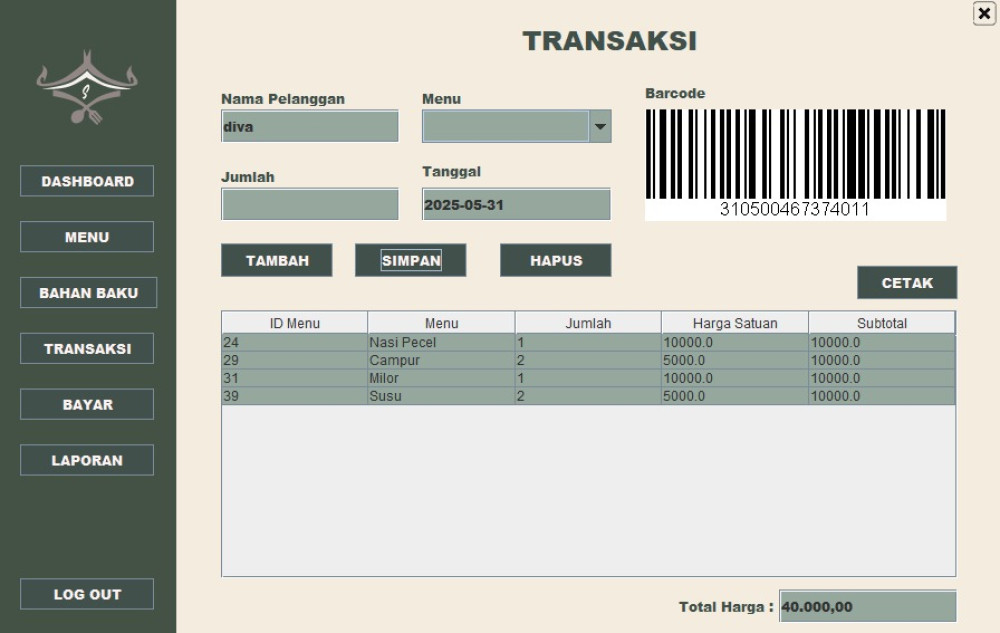Click the Tanggal date field

[517, 204]
